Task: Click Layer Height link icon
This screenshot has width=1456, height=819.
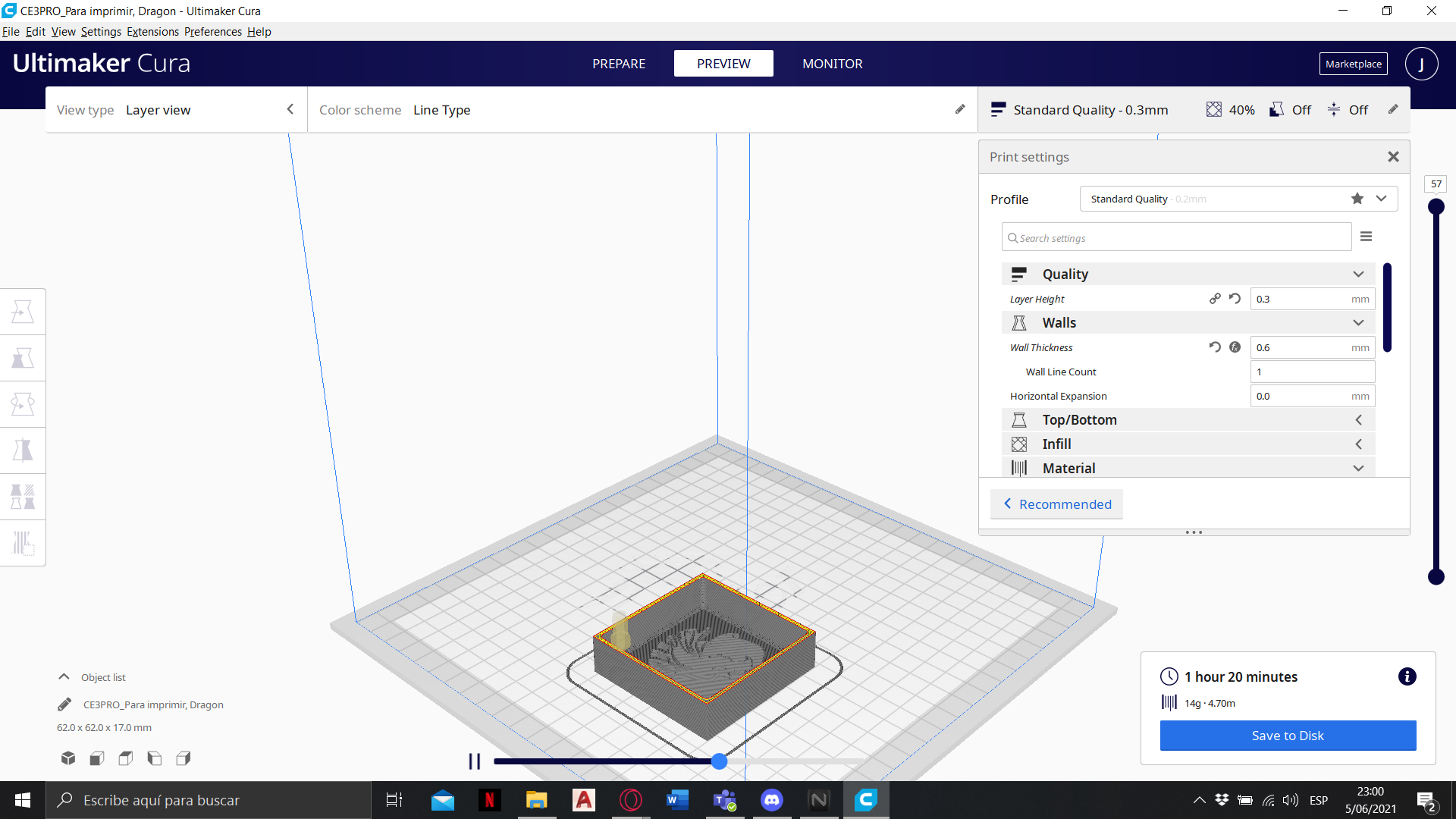Action: pos(1215,299)
